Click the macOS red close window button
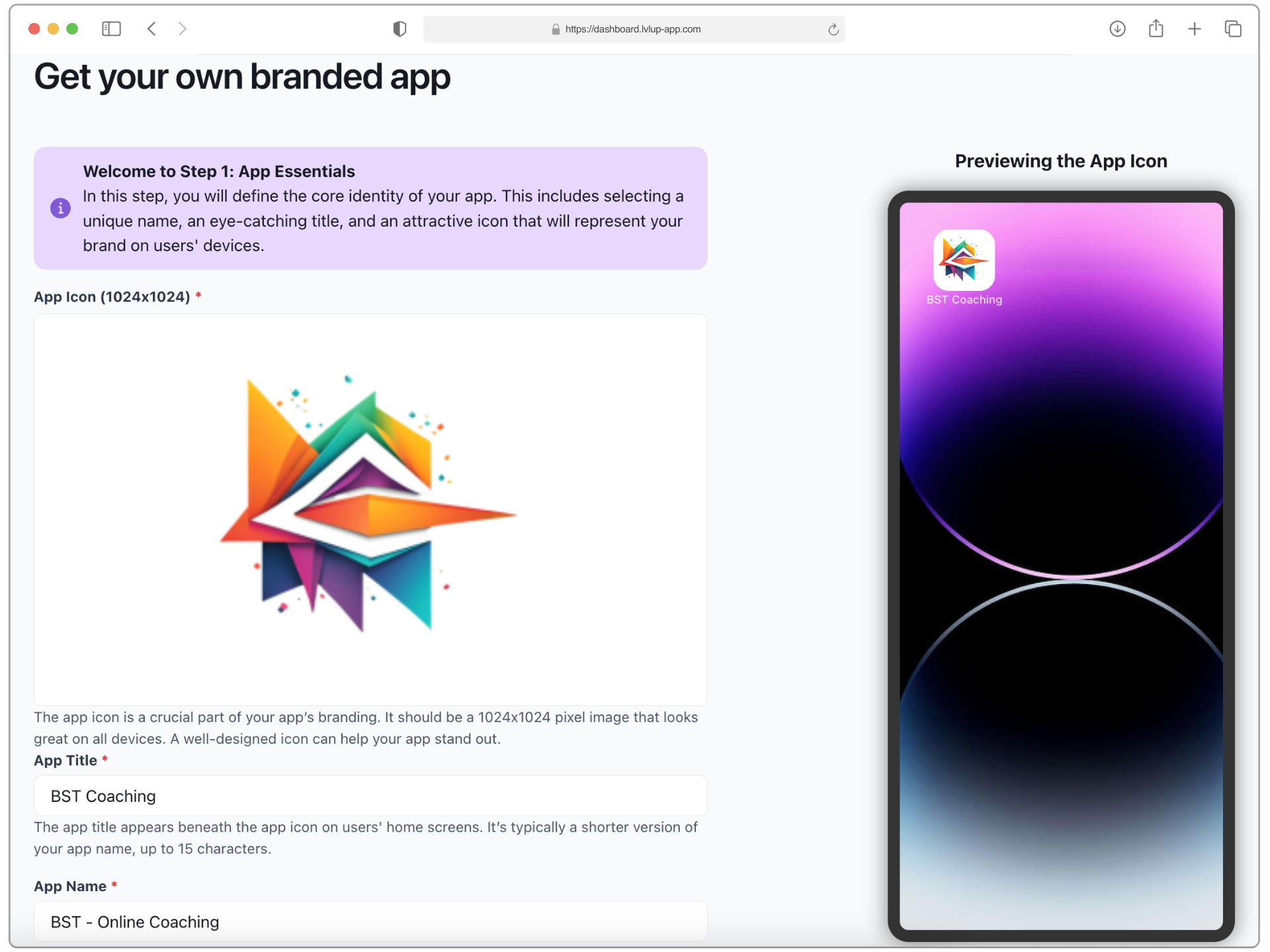Image resolution: width=1270 pixels, height=952 pixels. [34, 29]
